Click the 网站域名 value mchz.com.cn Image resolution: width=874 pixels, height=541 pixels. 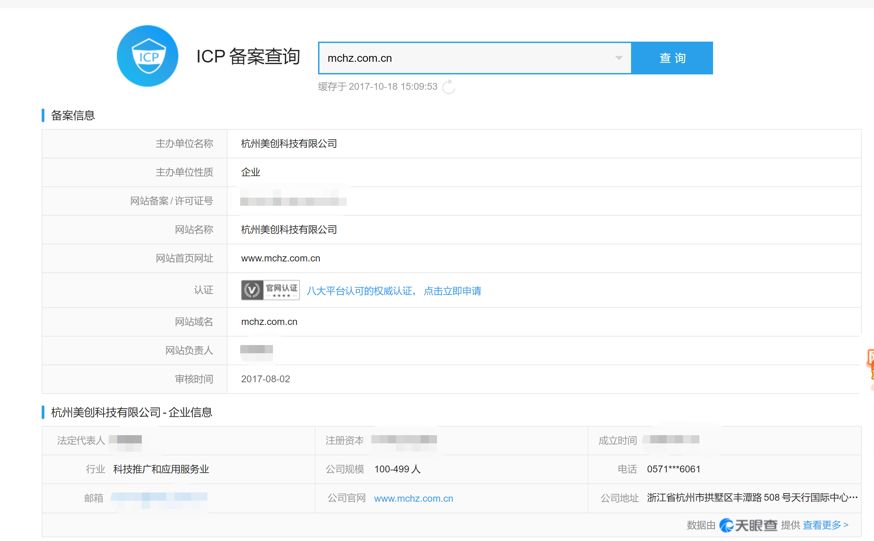(x=269, y=321)
